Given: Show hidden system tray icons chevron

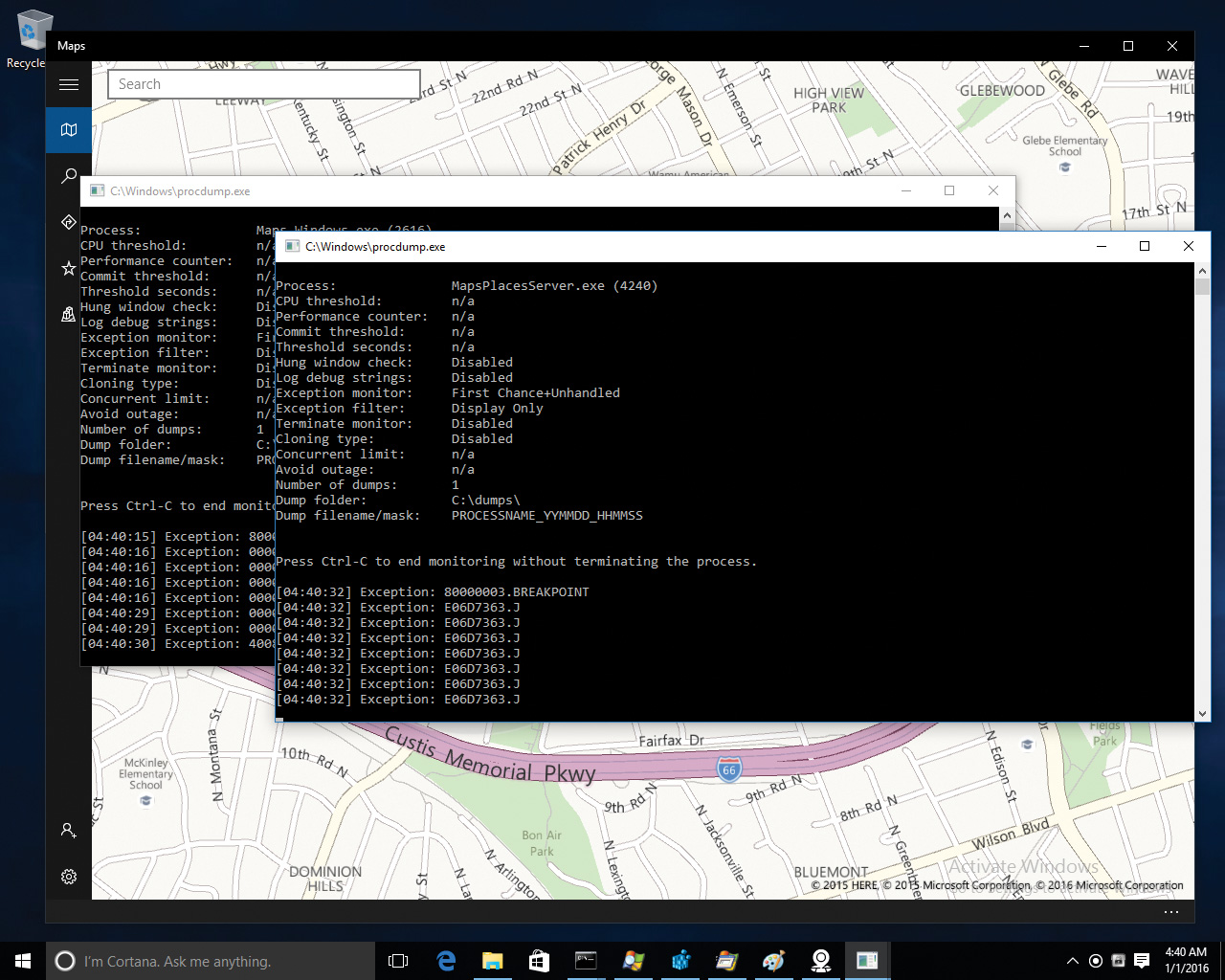Looking at the screenshot, I should point(1072,961).
